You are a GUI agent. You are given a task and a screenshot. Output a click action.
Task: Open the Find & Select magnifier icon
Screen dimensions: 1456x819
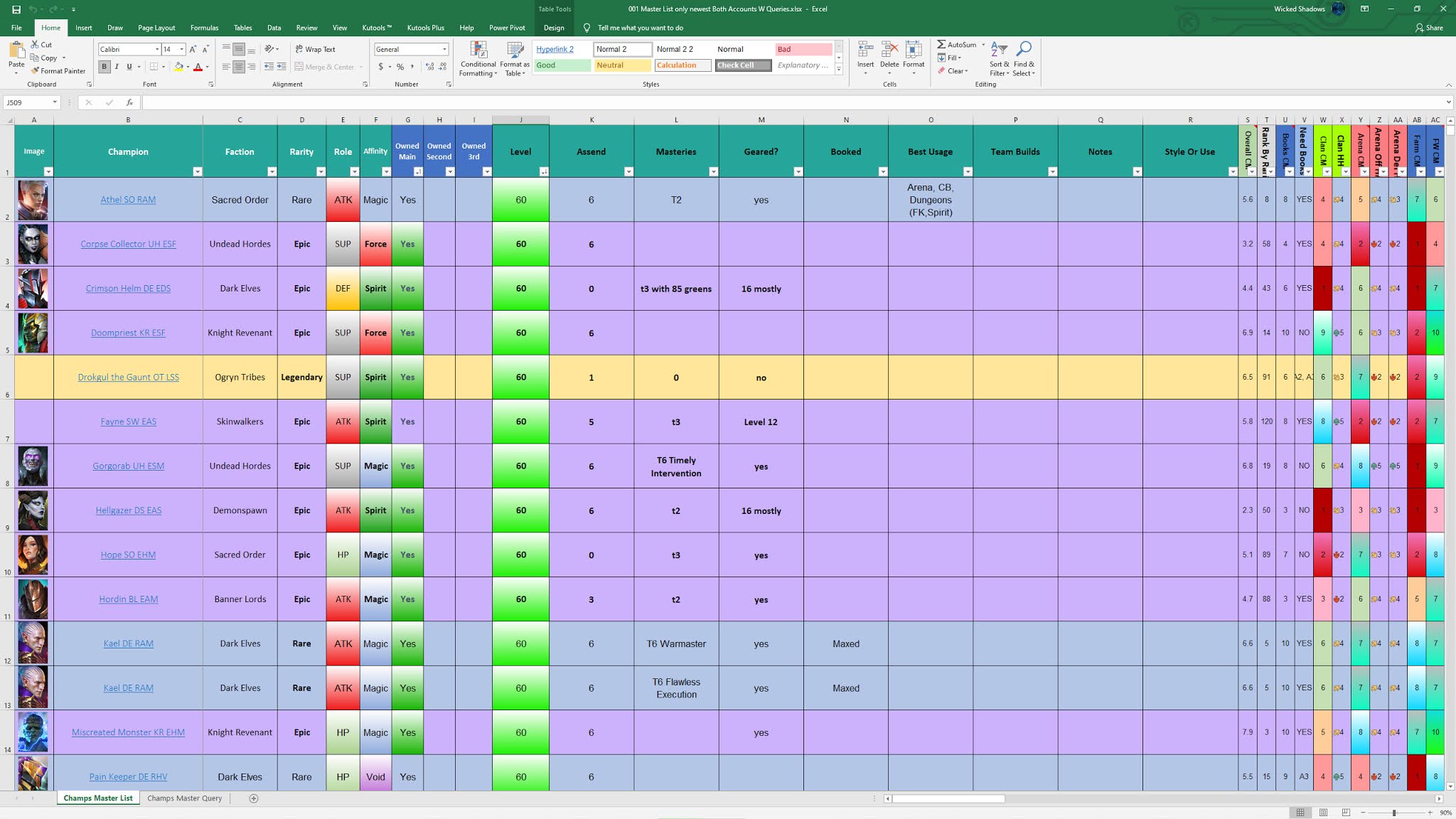click(x=1024, y=49)
